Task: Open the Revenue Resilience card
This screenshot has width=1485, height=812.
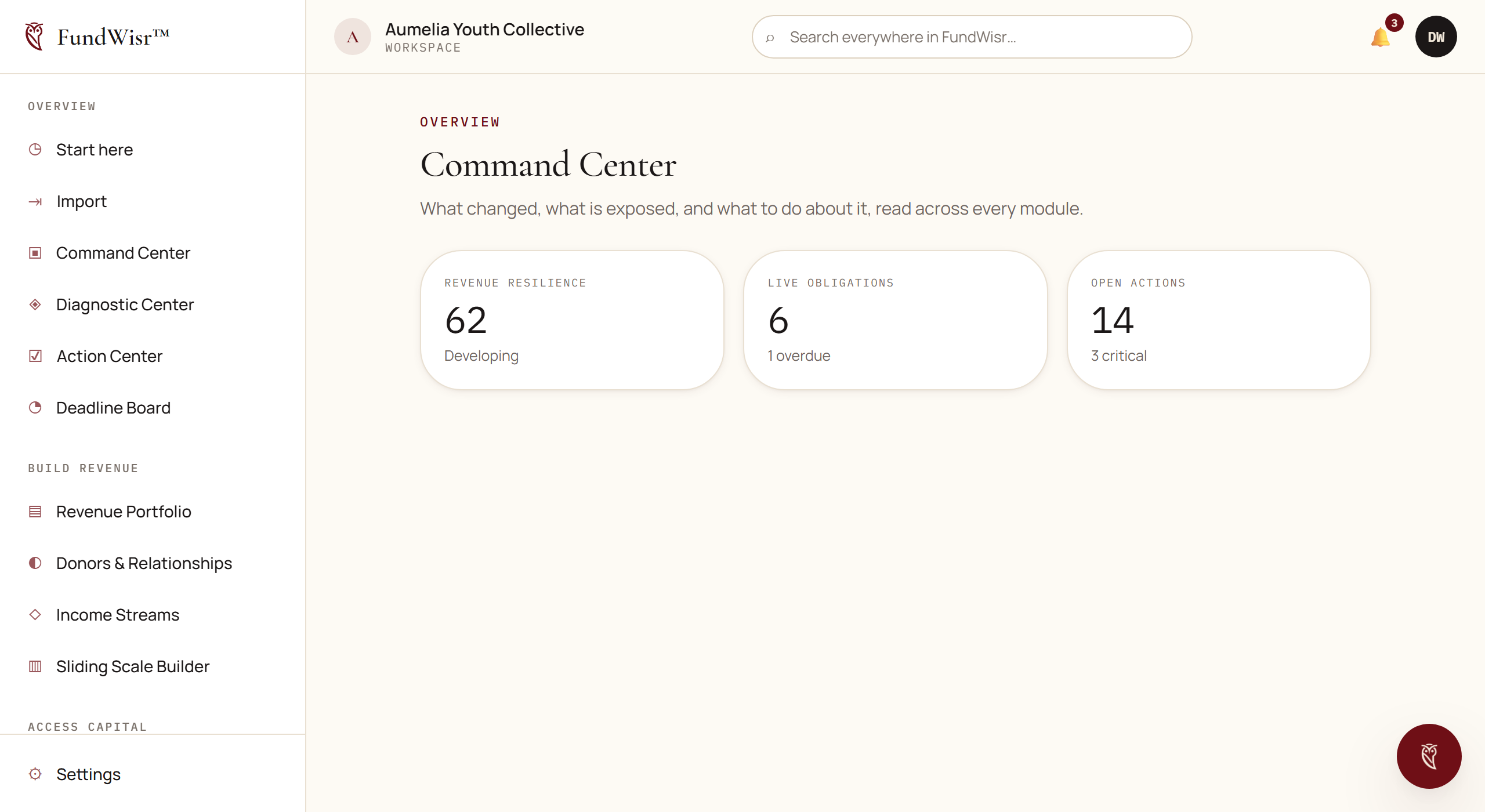Action: click(572, 320)
